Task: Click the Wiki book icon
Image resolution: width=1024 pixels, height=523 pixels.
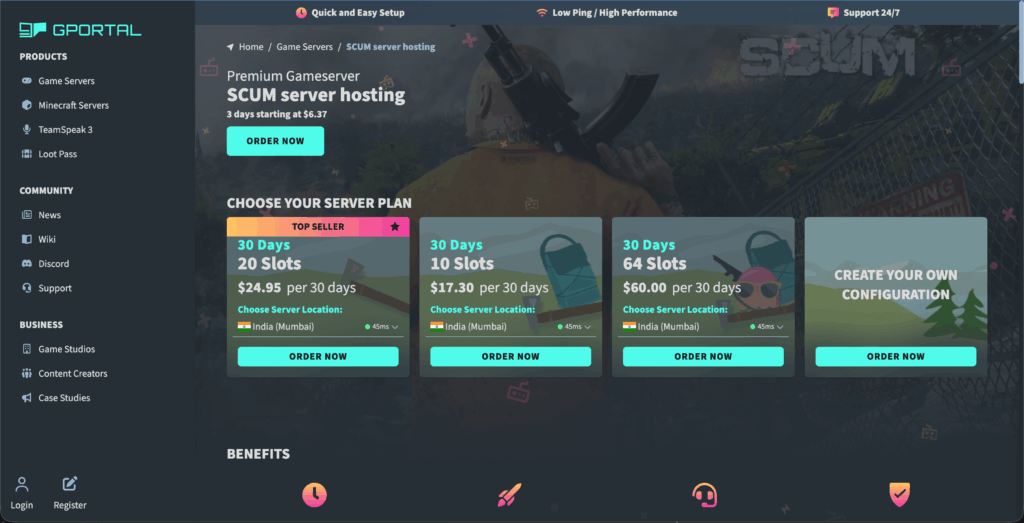Action: point(26,239)
